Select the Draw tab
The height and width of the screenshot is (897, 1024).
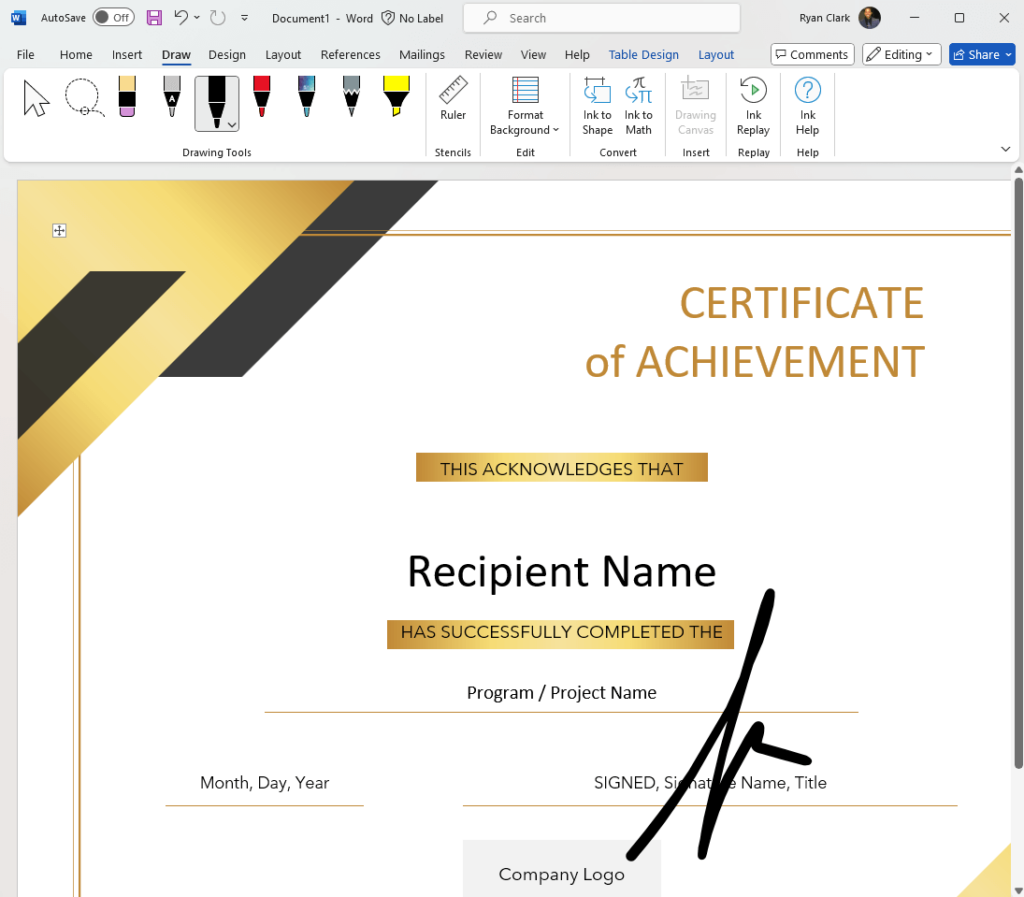pos(176,54)
